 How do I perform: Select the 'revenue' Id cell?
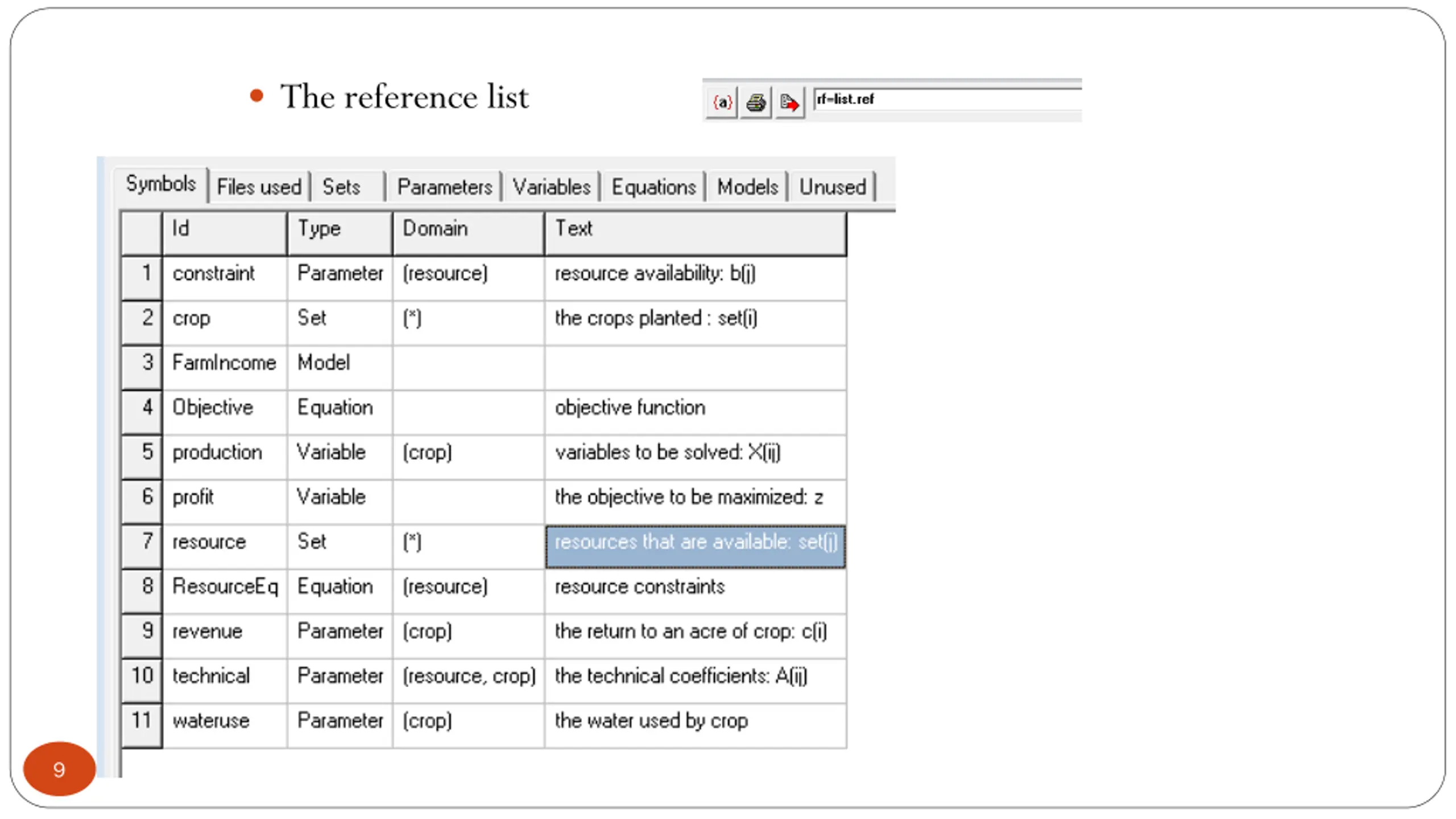click(x=225, y=636)
